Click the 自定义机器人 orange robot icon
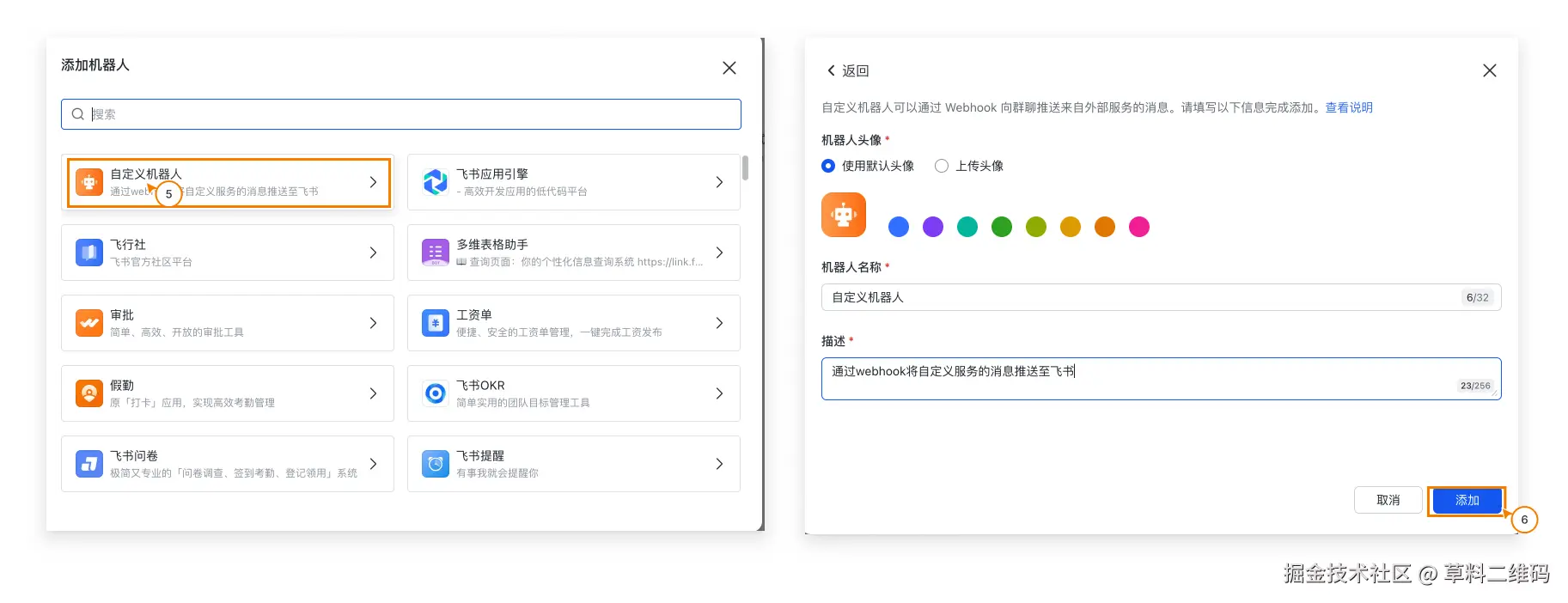The height and width of the screenshot is (603, 1568). click(x=89, y=182)
